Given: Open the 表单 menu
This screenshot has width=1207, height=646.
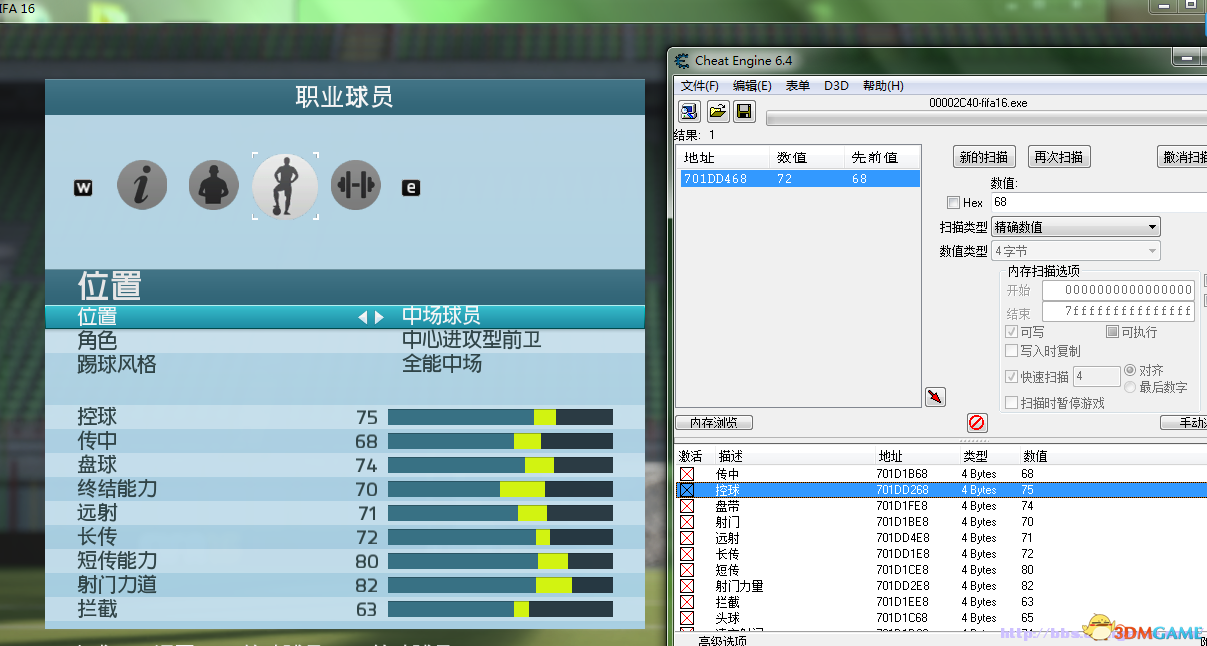Looking at the screenshot, I should pyautogui.click(x=798, y=86).
